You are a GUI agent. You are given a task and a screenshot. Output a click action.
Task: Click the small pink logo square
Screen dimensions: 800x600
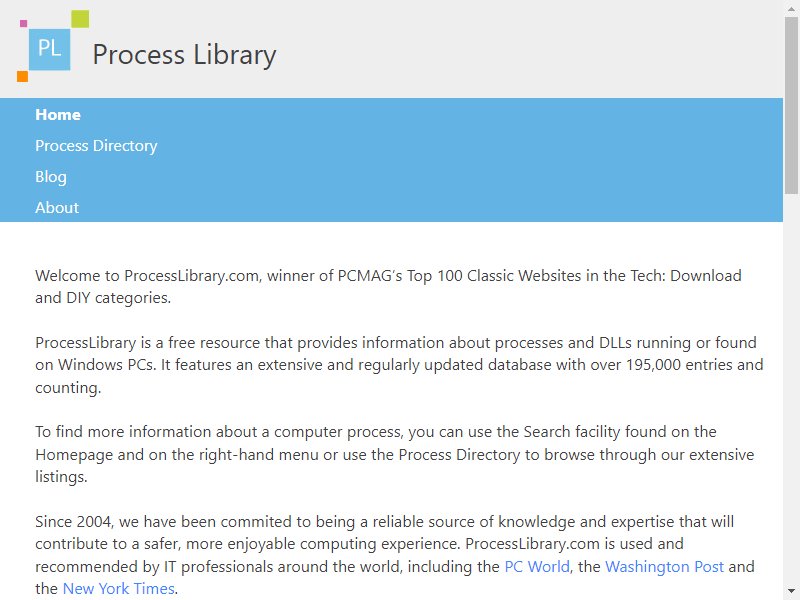tap(23, 23)
